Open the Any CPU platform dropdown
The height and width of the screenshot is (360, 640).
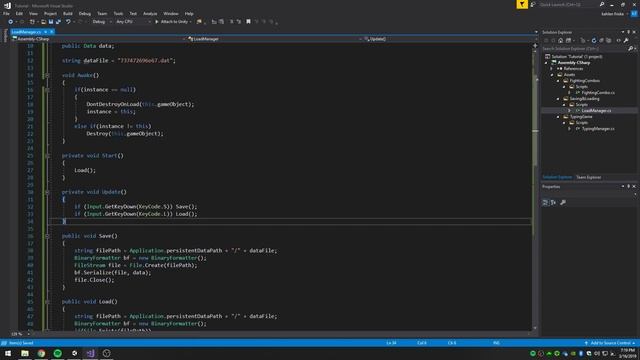pyautogui.click(x=133, y=22)
